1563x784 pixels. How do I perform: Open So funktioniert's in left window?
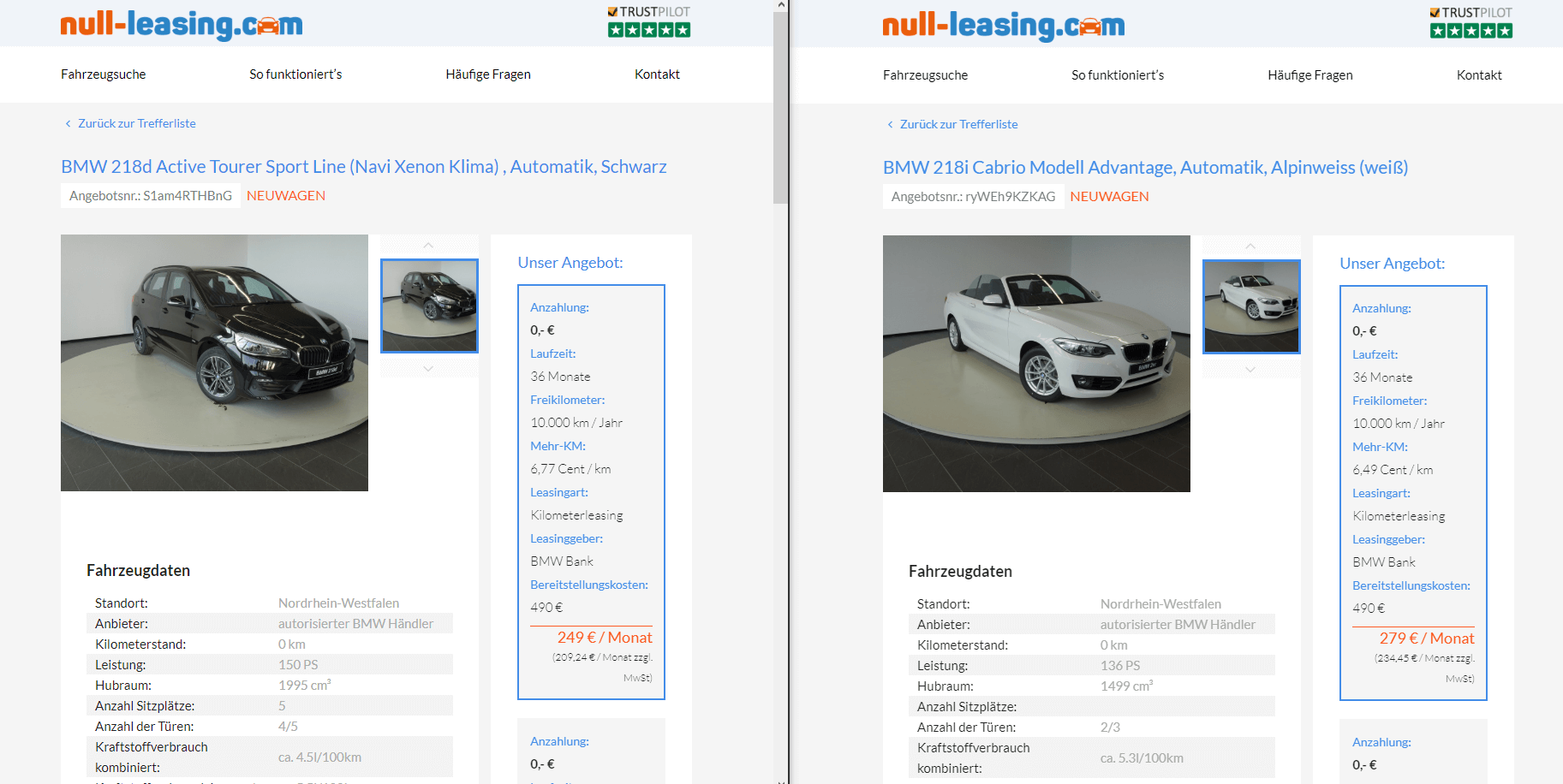295,74
